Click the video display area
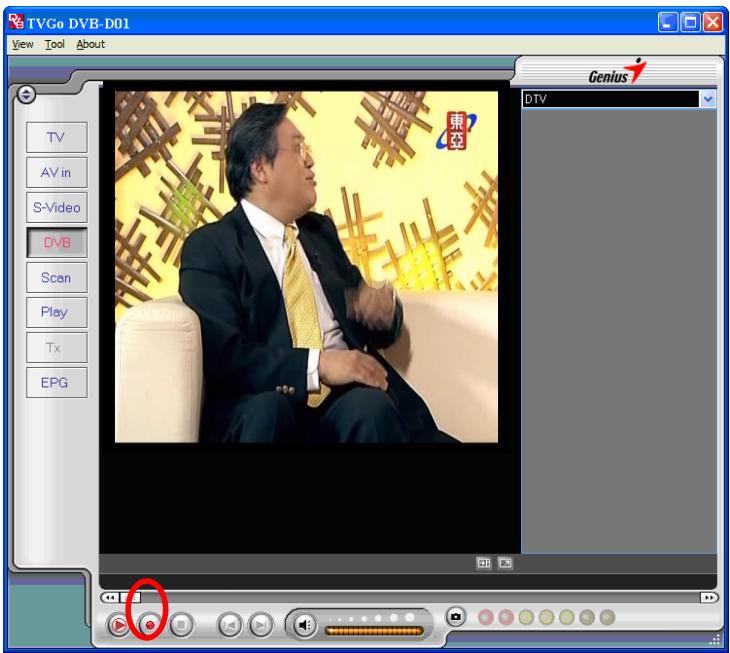Screen dimensions: 730x653 [306, 267]
